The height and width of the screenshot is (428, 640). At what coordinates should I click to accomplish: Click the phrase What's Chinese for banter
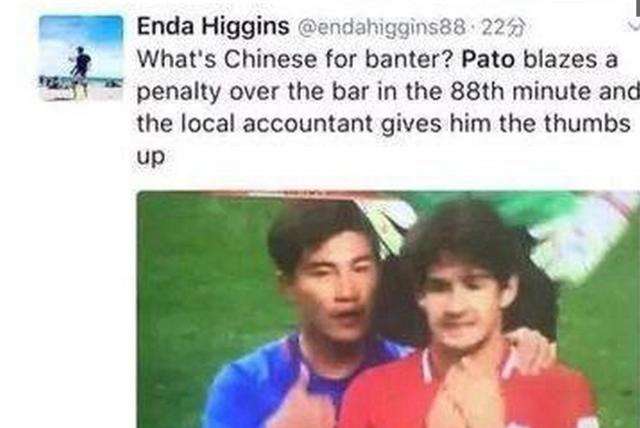(x=295, y=60)
